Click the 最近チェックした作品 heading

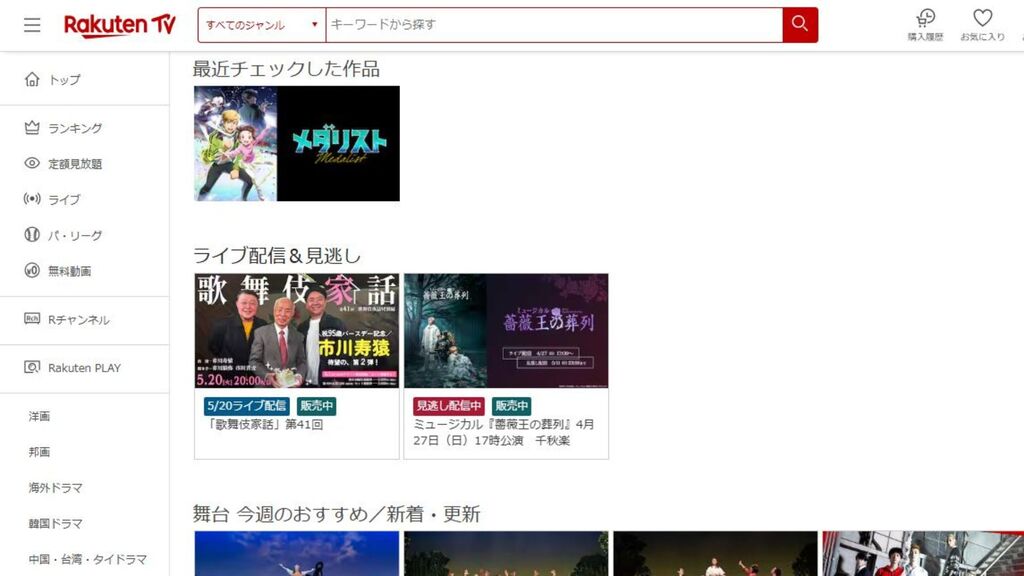[x=286, y=69]
